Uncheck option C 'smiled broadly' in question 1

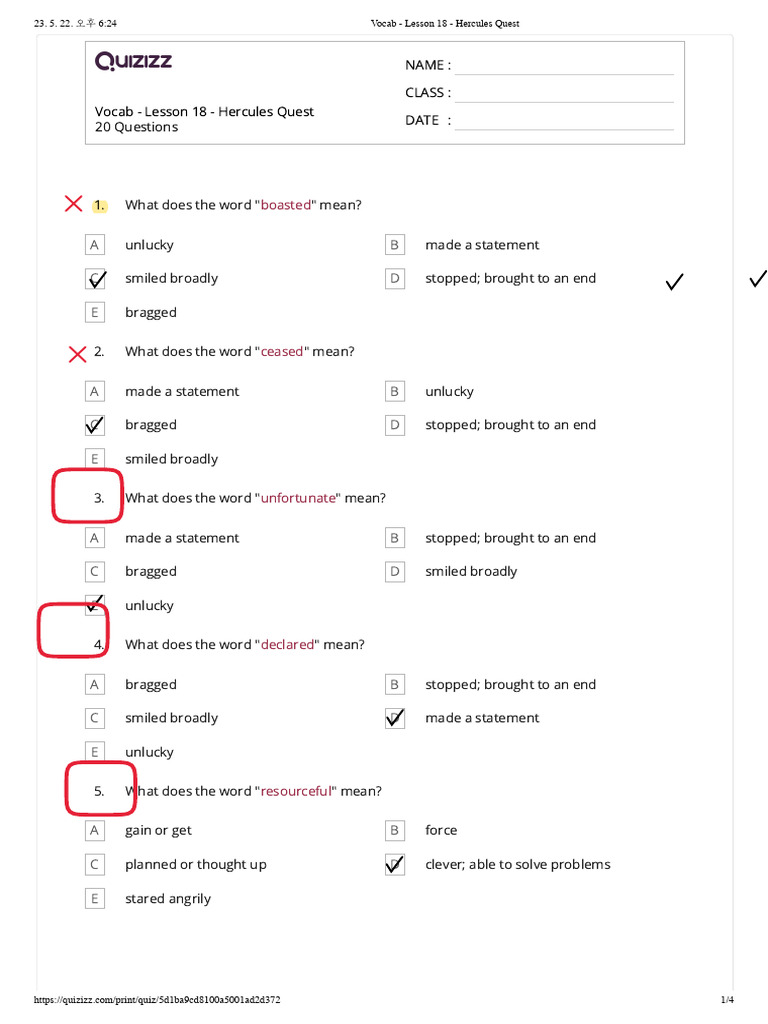point(95,279)
